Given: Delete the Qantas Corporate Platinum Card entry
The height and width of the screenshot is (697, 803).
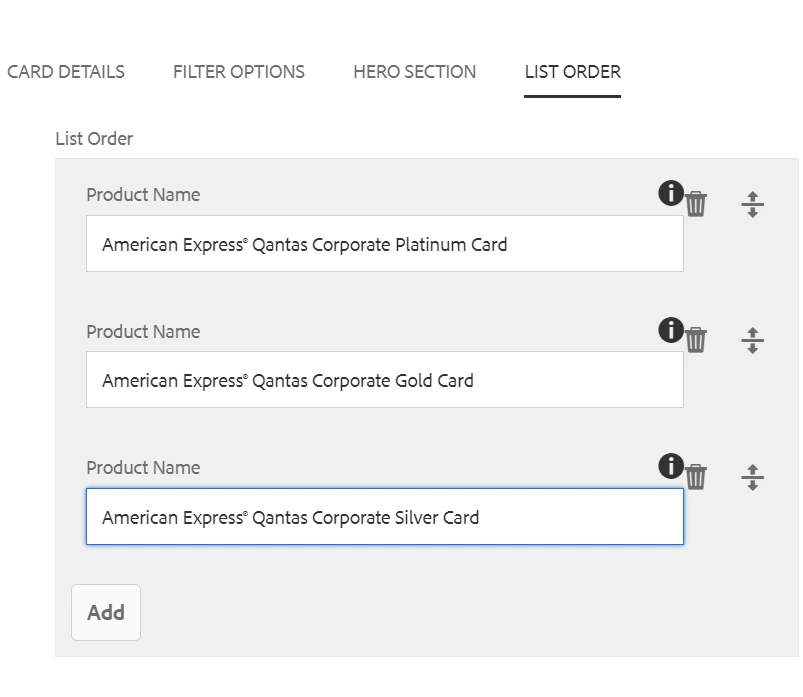Looking at the screenshot, I should [696, 204].
